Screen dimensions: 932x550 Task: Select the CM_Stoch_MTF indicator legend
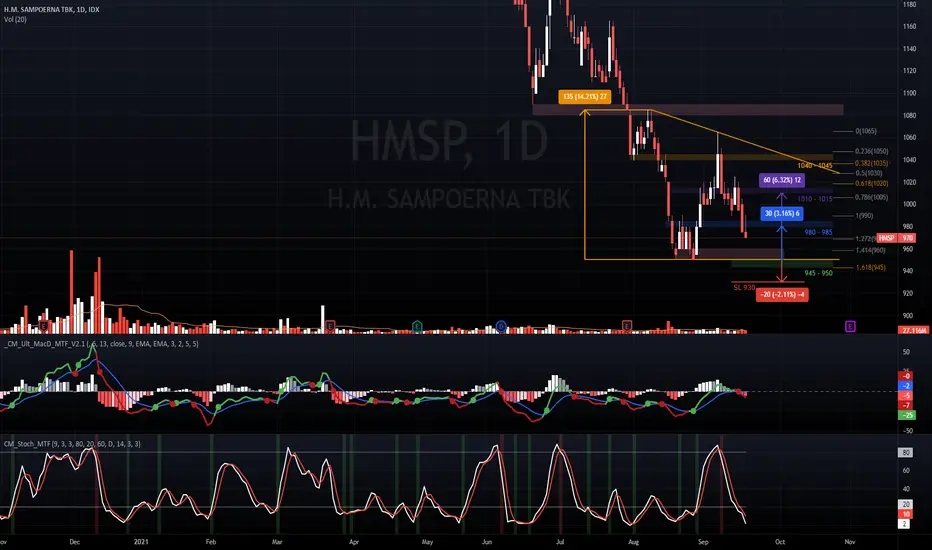(x=73, y=444)
